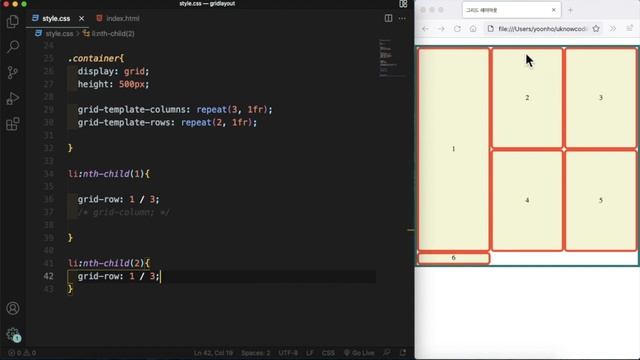Split the editor to the right
The width and height of the screenshot is (640, 360).
388,18
